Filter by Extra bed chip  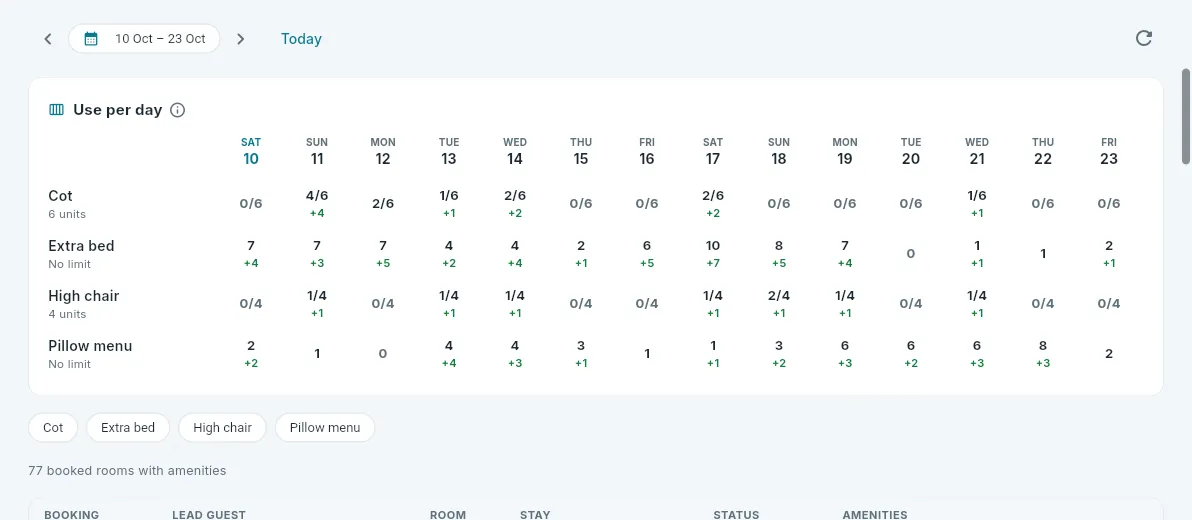(128, 427)
